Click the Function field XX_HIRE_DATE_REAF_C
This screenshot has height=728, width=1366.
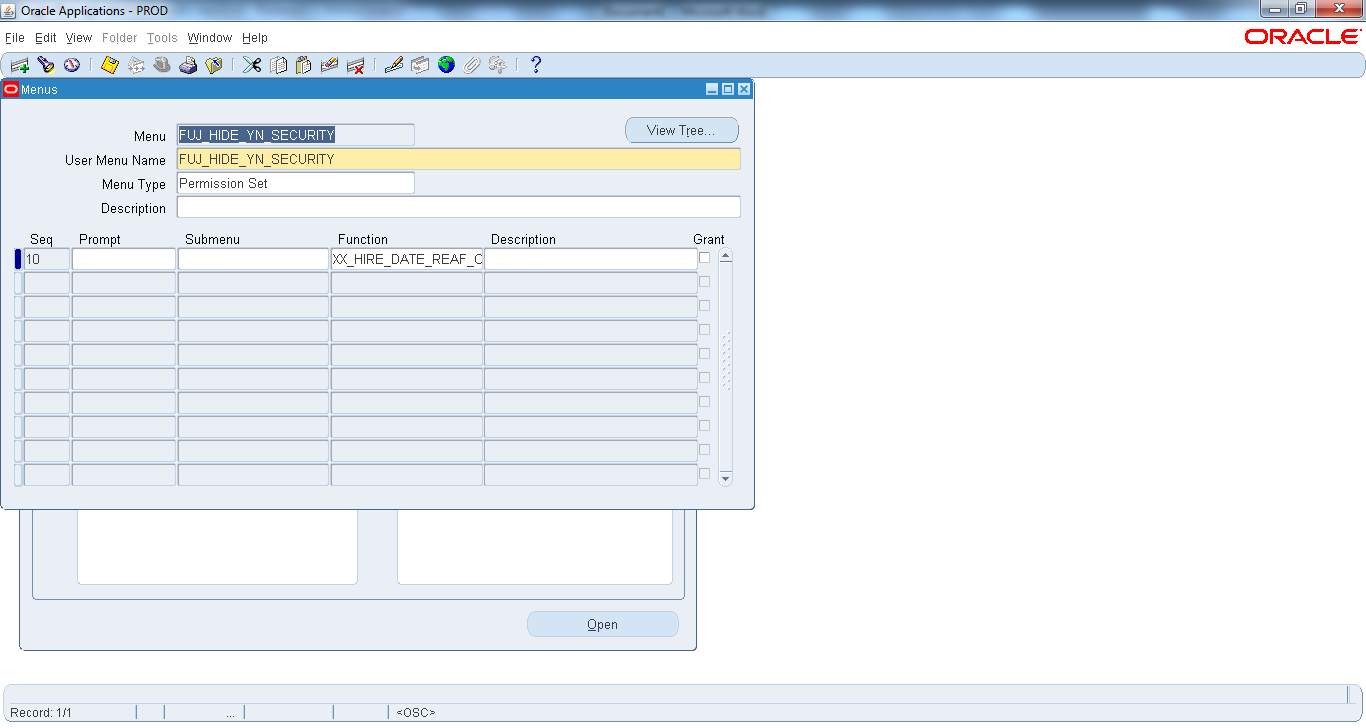pyautogui.click(x=407, y=259)
